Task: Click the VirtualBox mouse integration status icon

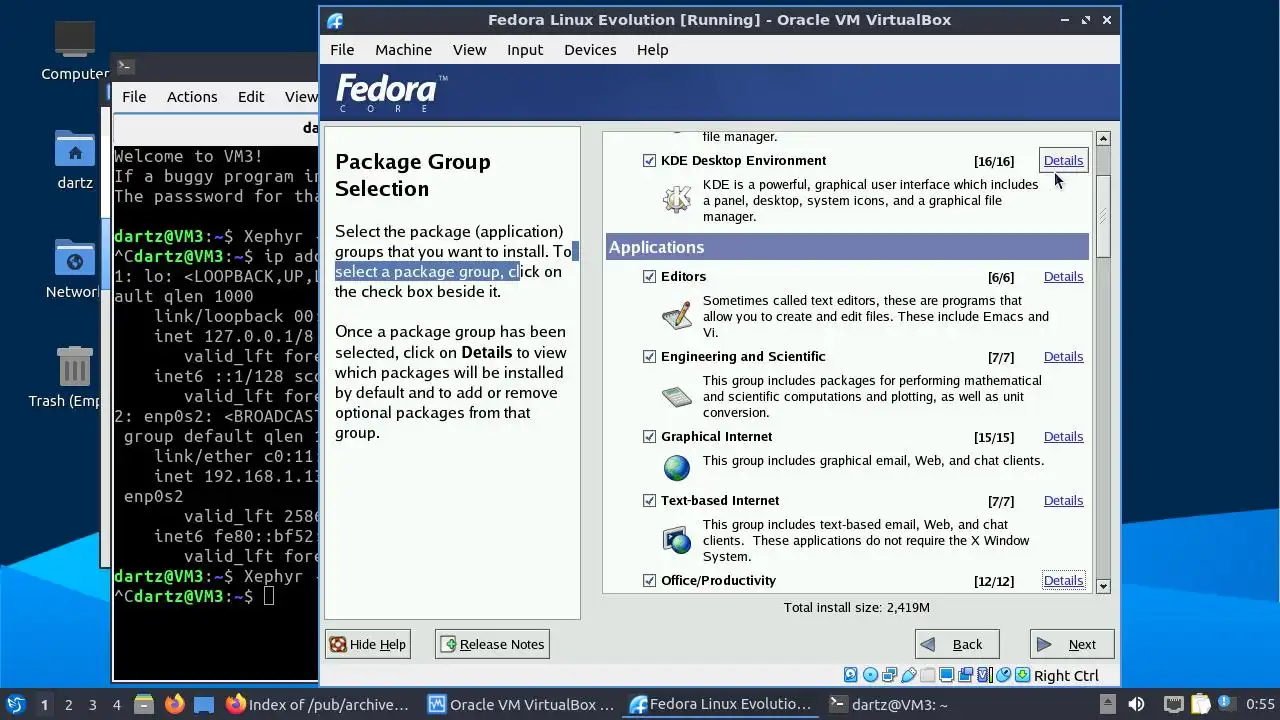Action: pyautogui.click(x=1004, y=675)
